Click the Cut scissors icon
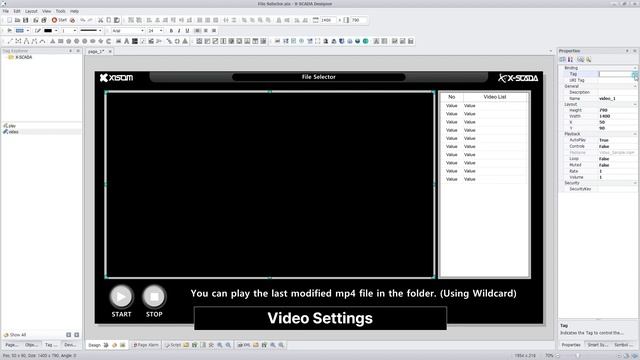 pyautogui.click(x=100, y=20)
